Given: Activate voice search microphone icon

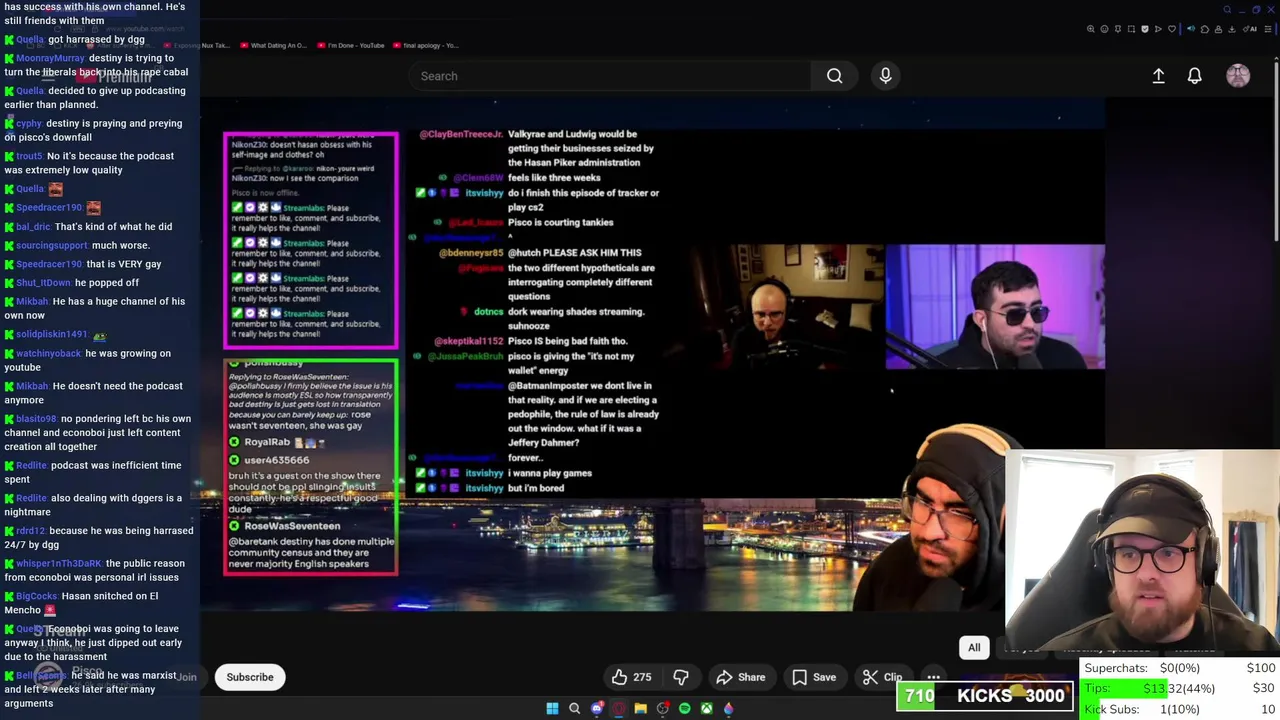Looking at the screenshot, I should click(885, 76).
